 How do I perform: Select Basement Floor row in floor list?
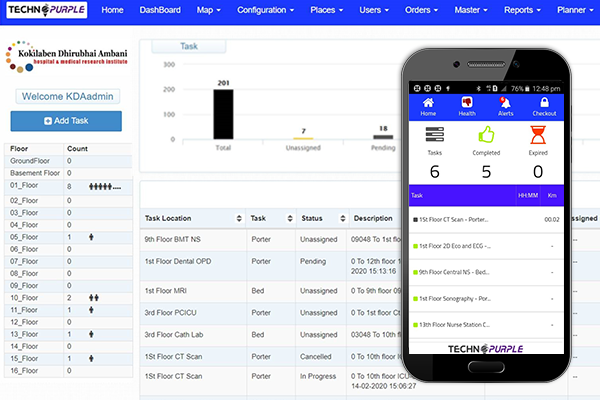[x=68, y=173]
